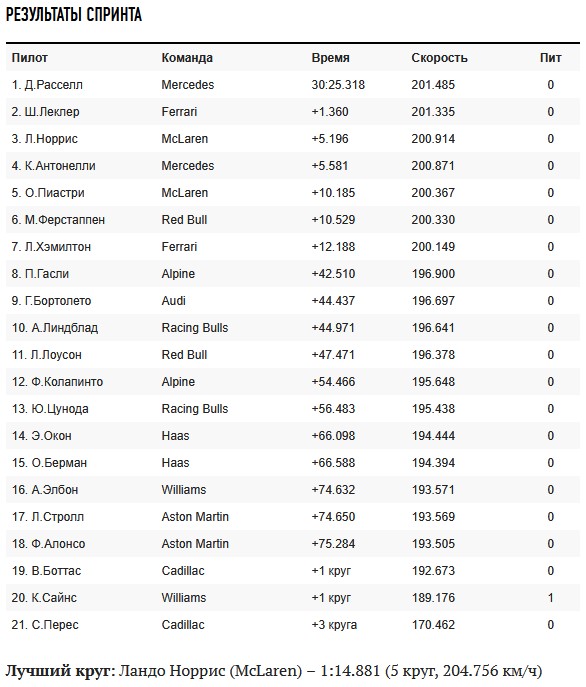Click speed value 196.641
This screenshot has height=687, width=586.
[x=433, y=328]
